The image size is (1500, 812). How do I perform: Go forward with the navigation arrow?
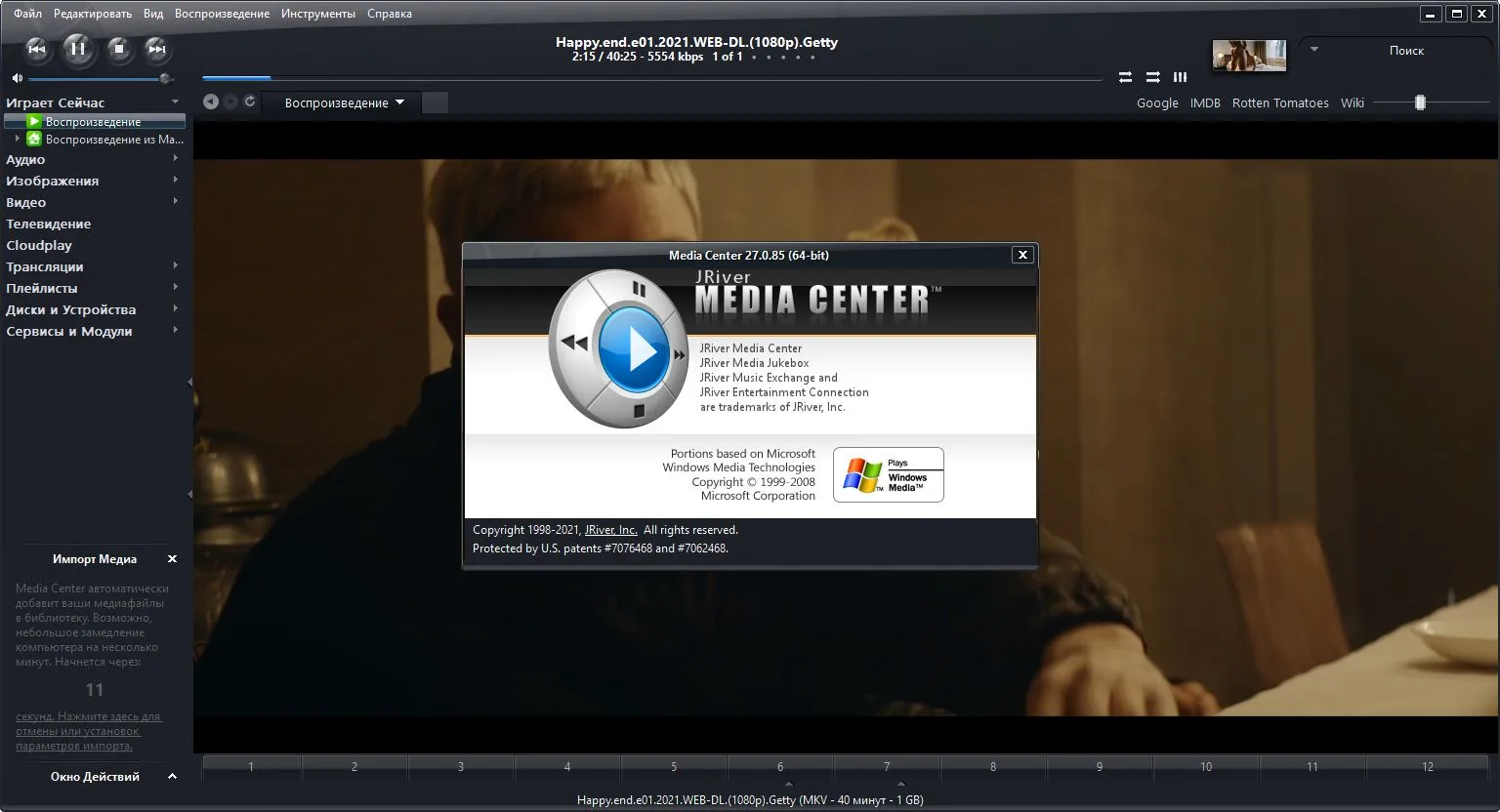click(x=230, y=101)
